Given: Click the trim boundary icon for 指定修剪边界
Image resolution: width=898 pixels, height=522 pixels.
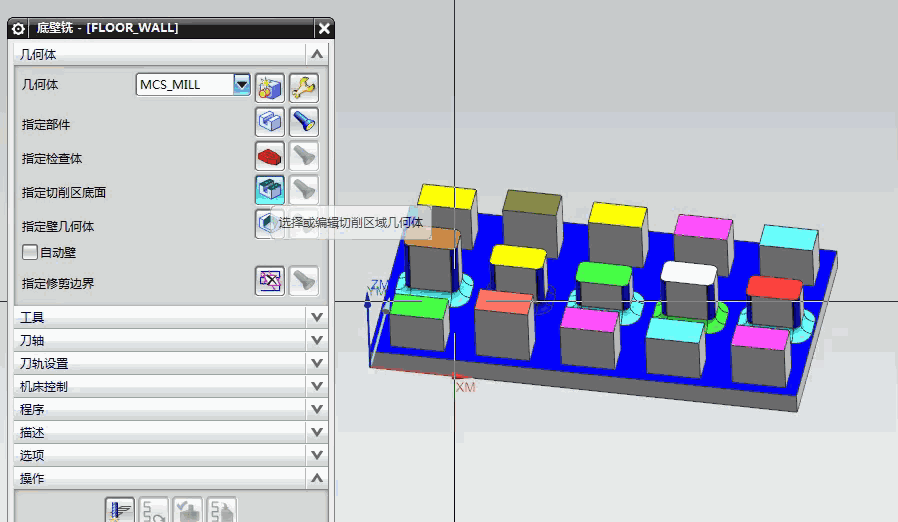Looking at the screenshot, I should click(270, 281).
